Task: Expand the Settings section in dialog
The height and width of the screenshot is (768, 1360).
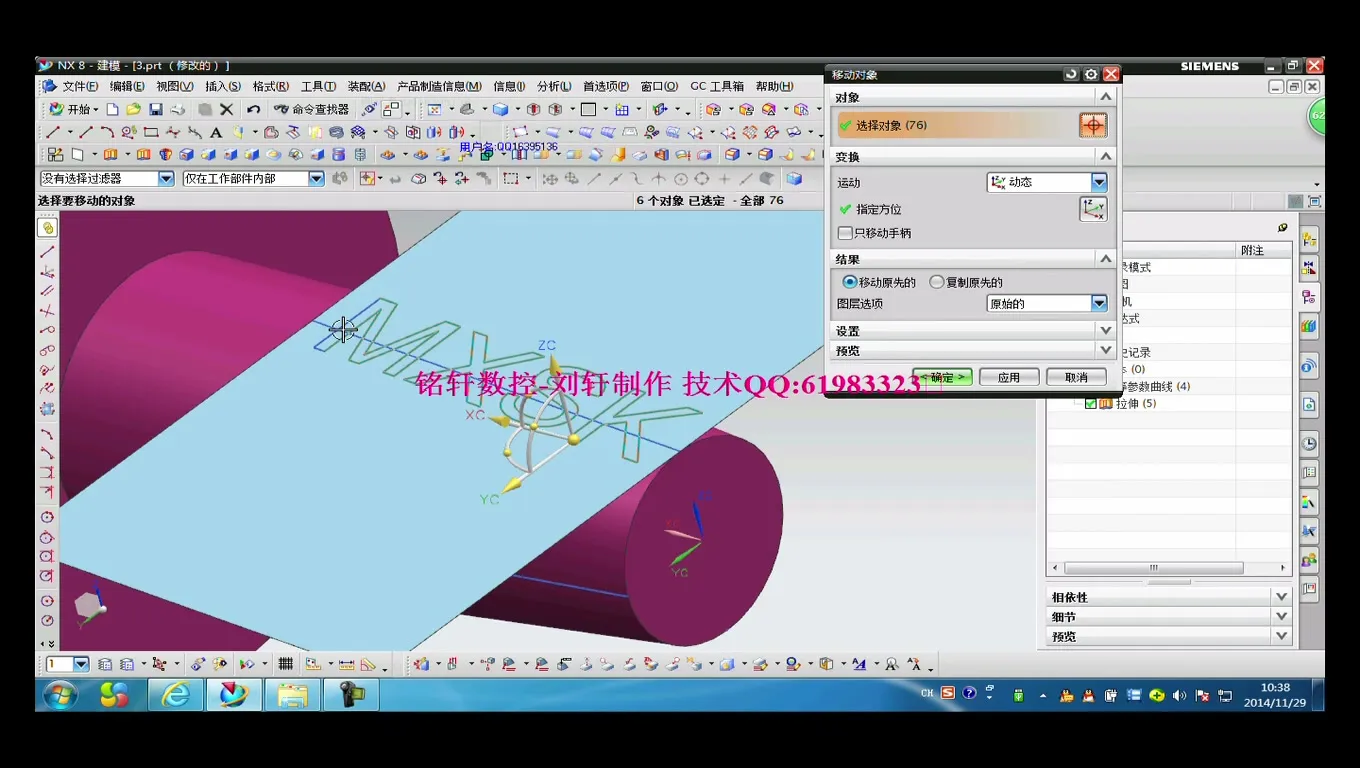Action: [1105, 330]
